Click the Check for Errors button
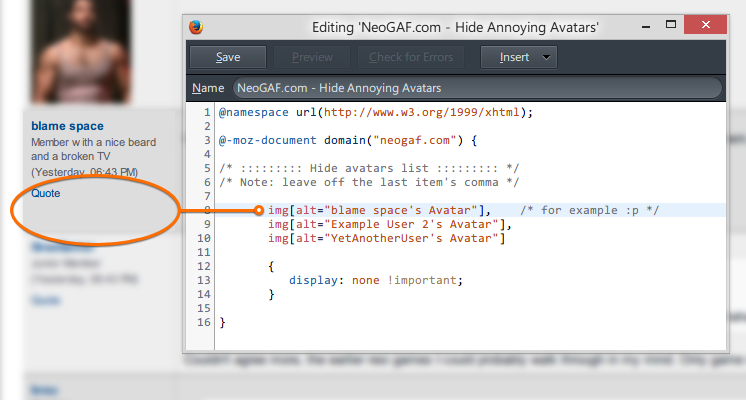746x400 pixels. [411, 57]
